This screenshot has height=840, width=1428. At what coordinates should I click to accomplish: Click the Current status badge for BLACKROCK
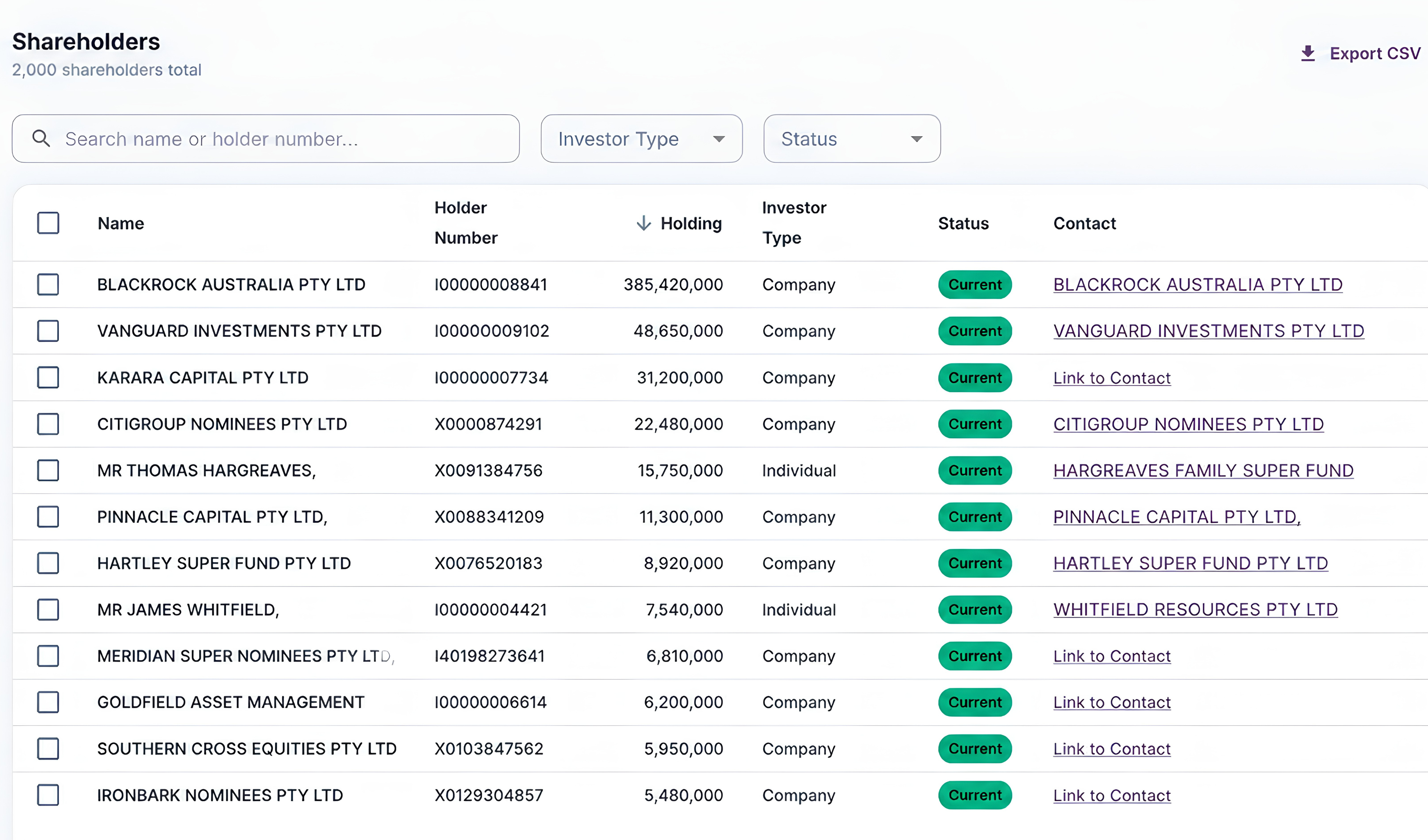975,284
